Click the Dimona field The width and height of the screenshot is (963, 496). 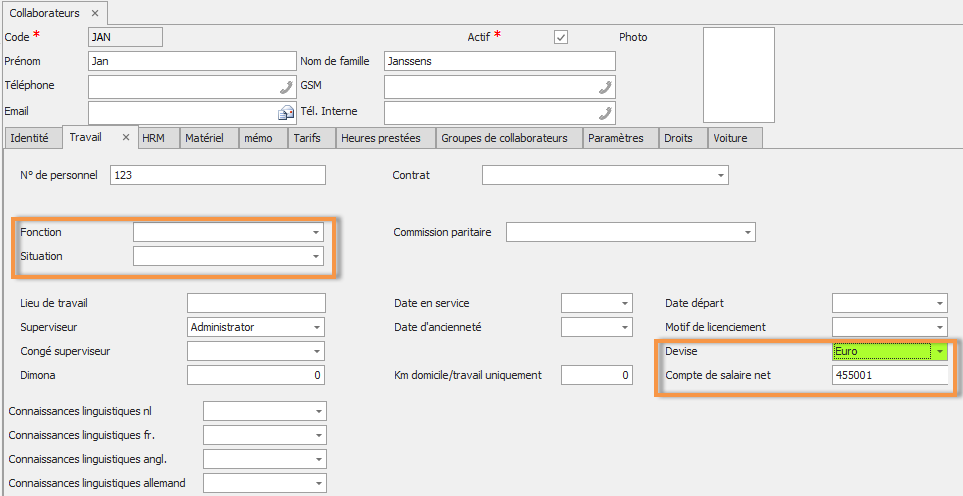click(x=255, y=375)
